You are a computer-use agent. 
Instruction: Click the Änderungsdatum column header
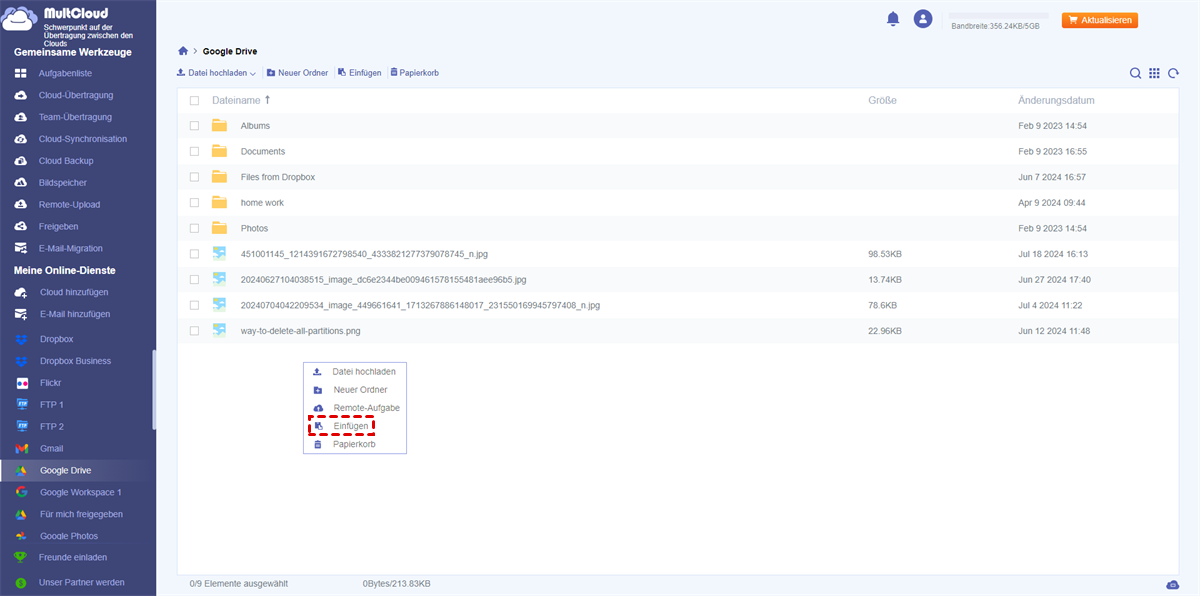coord(1056,101)
